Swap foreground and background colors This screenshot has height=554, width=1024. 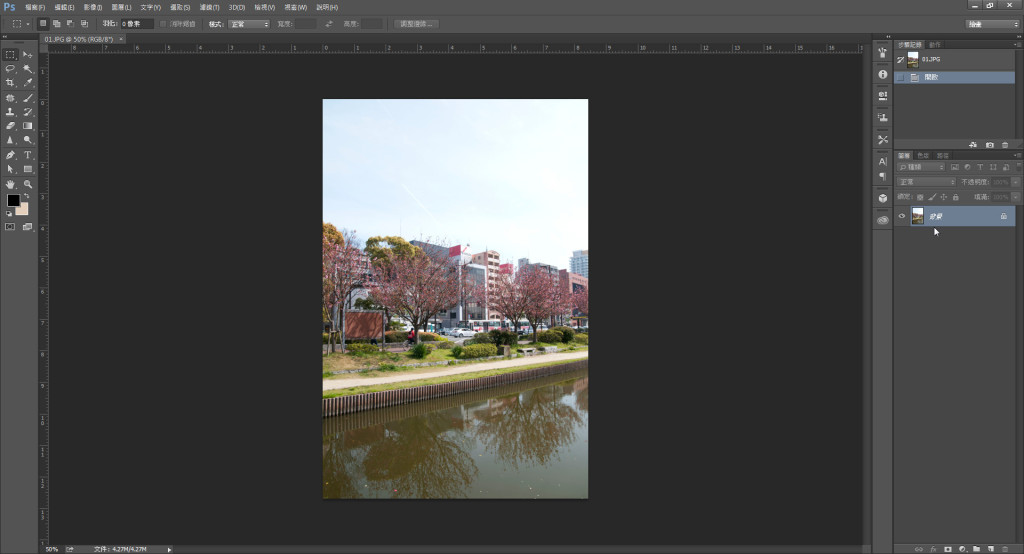pos(26,196)
